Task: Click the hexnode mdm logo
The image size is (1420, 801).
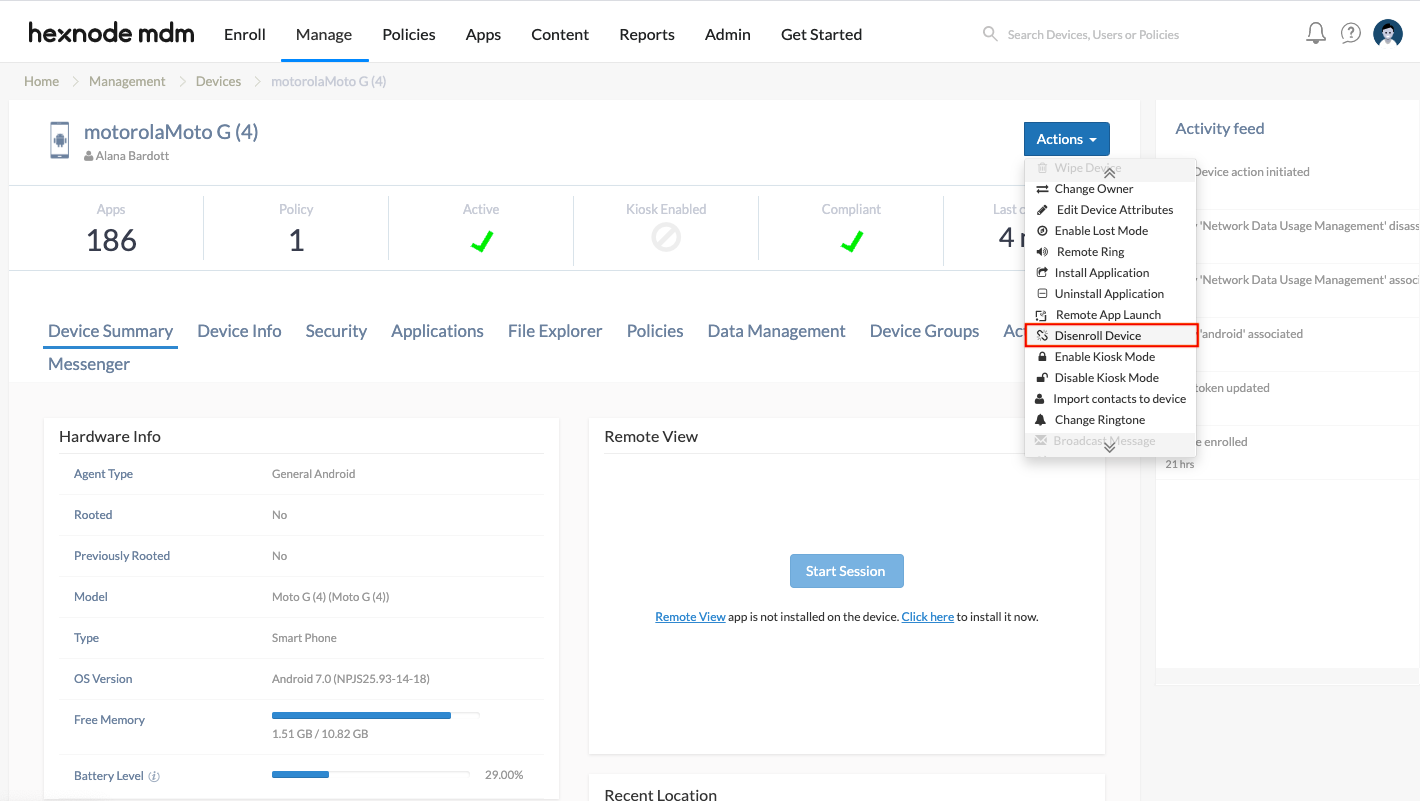Action: pyautogui.click(x=111, y=34)
